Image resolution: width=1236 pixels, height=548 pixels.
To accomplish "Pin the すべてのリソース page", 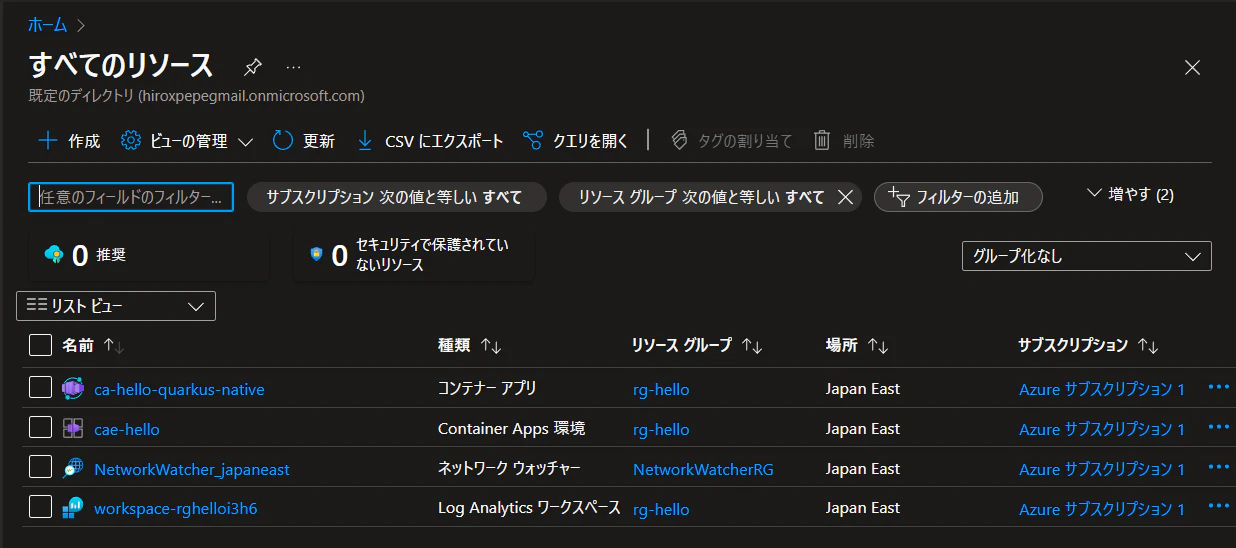I will point(253,67).
